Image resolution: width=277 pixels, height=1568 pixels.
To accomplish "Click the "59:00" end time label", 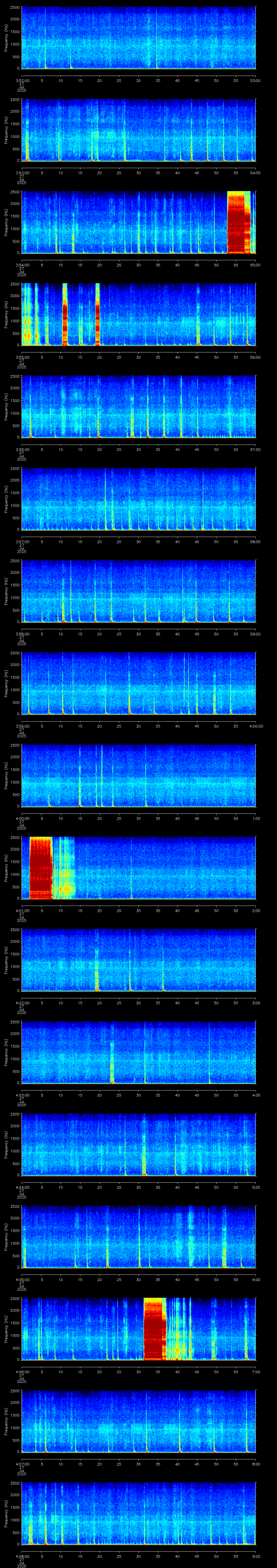I will point(255,634).
